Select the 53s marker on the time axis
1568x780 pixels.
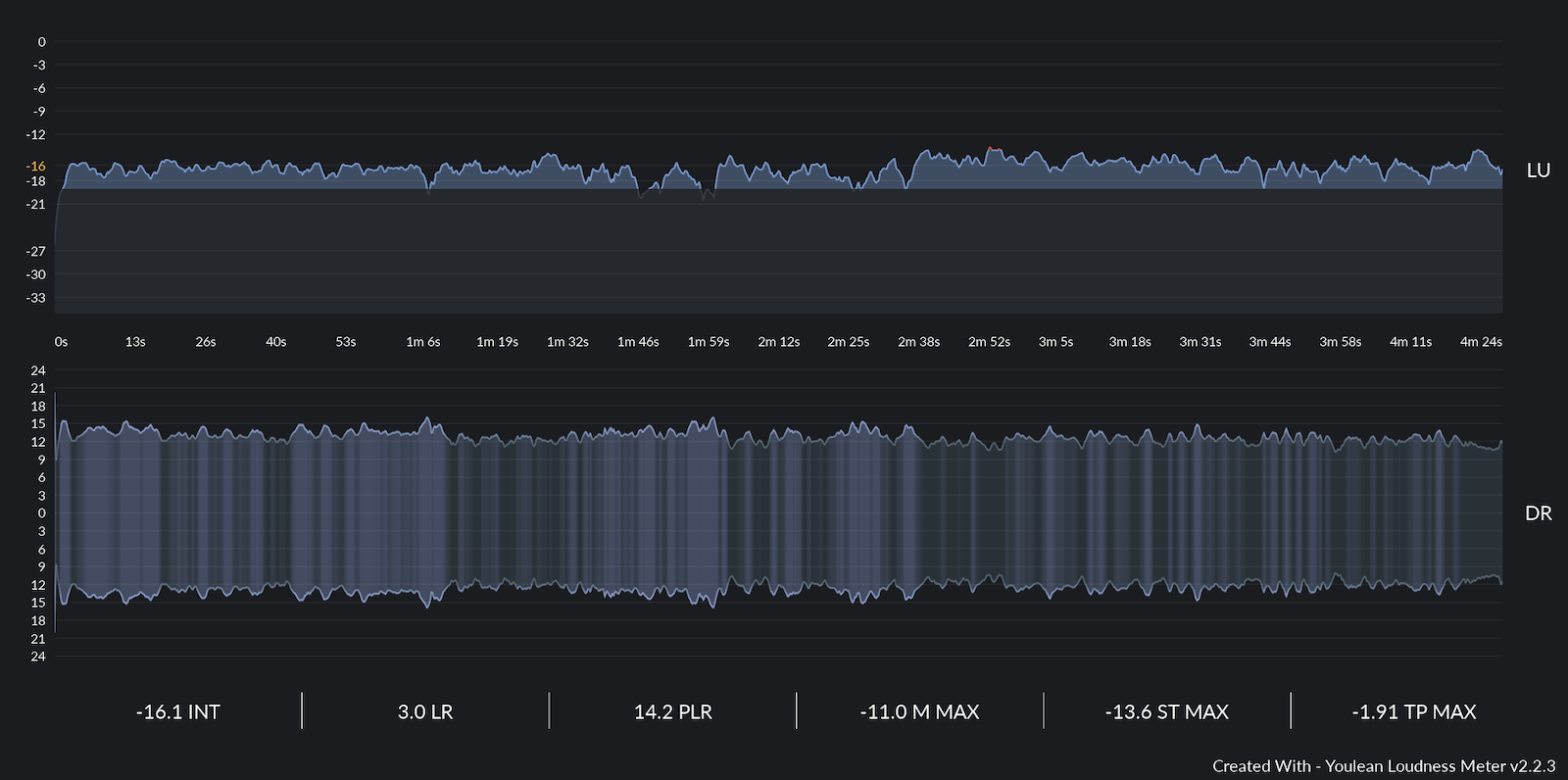pos(346,342)
